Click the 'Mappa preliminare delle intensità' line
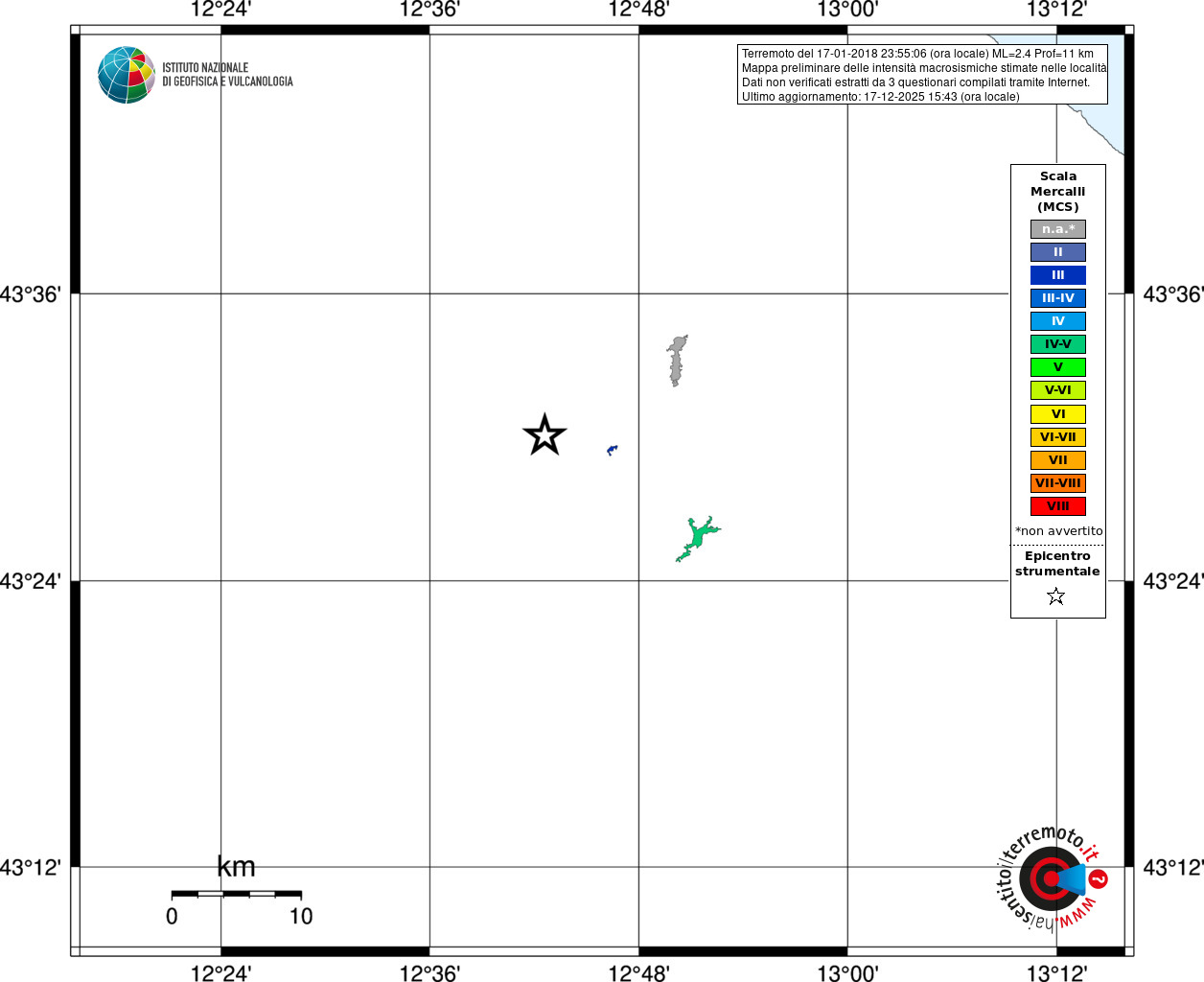The width and height of the screenshot is (1204, 982). coord(923,68)
